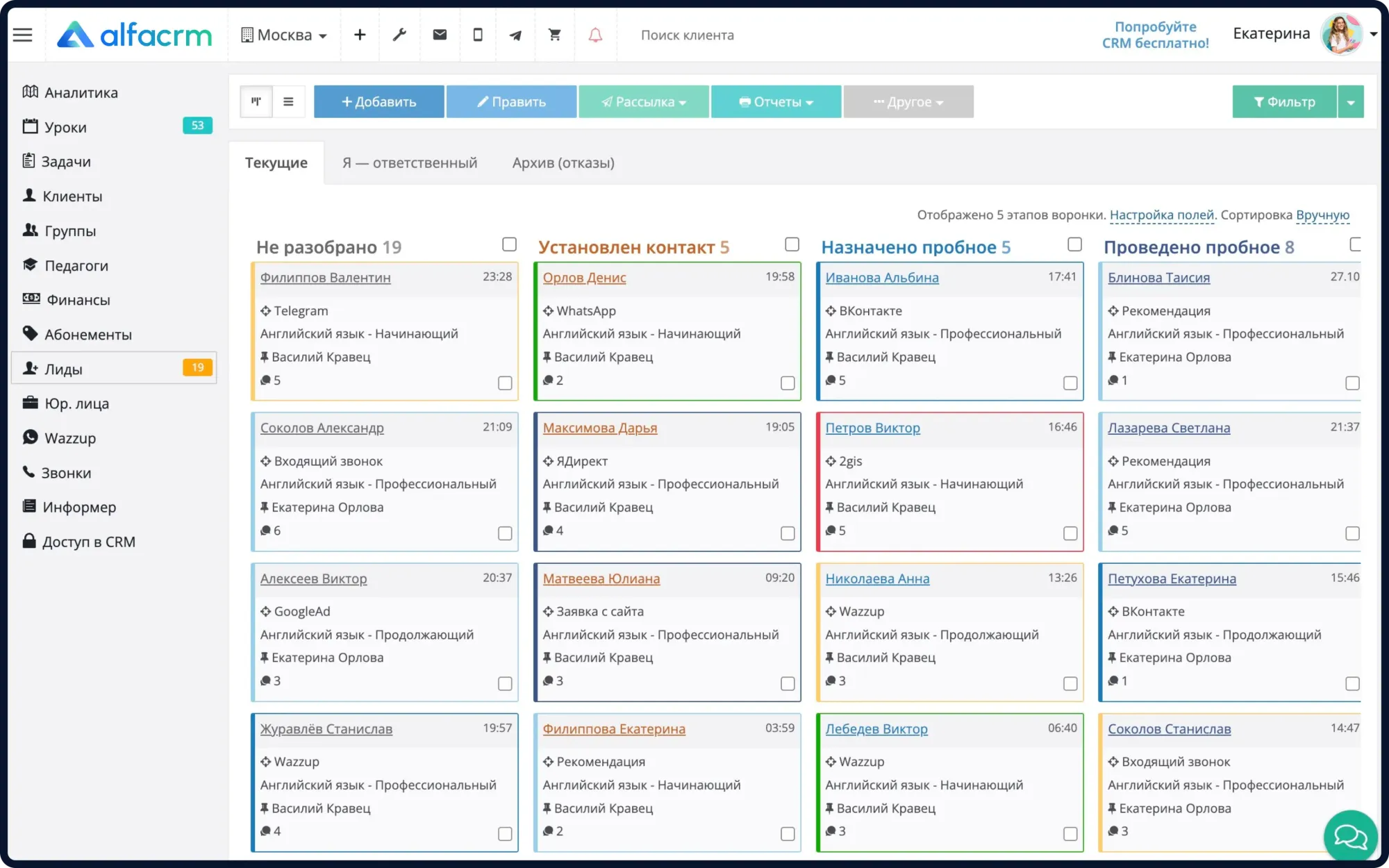Open the Настройка полей link
Viewport: 1389px width, 868px height.
coord(1162,215)
